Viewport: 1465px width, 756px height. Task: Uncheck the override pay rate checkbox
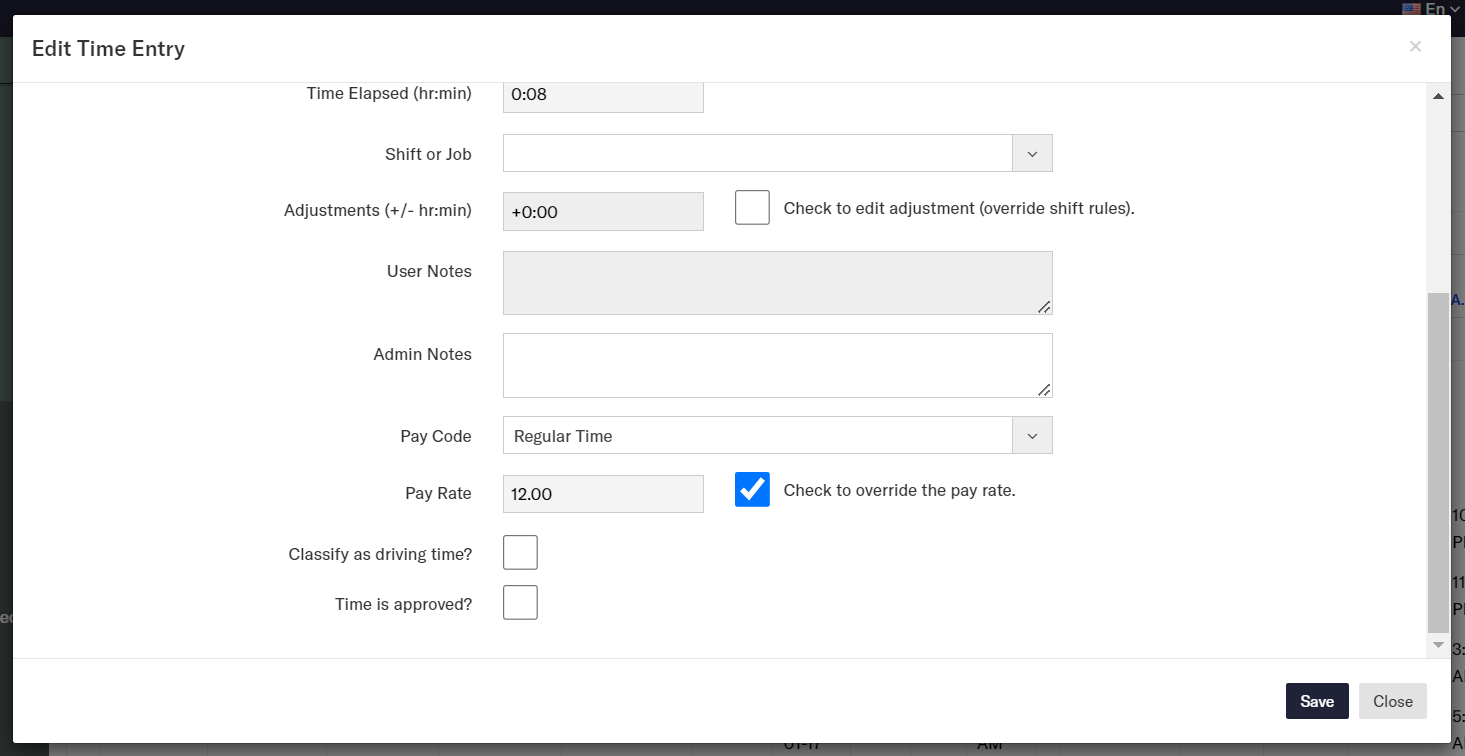(752, 490)
